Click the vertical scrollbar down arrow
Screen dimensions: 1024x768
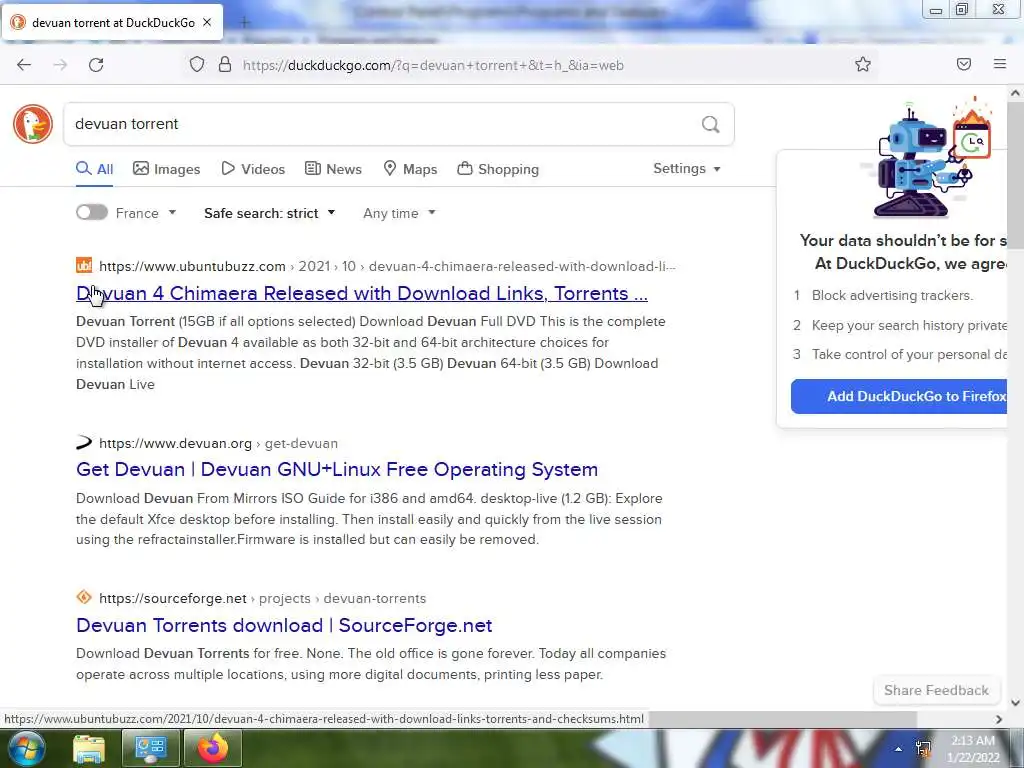[1015, 703]
